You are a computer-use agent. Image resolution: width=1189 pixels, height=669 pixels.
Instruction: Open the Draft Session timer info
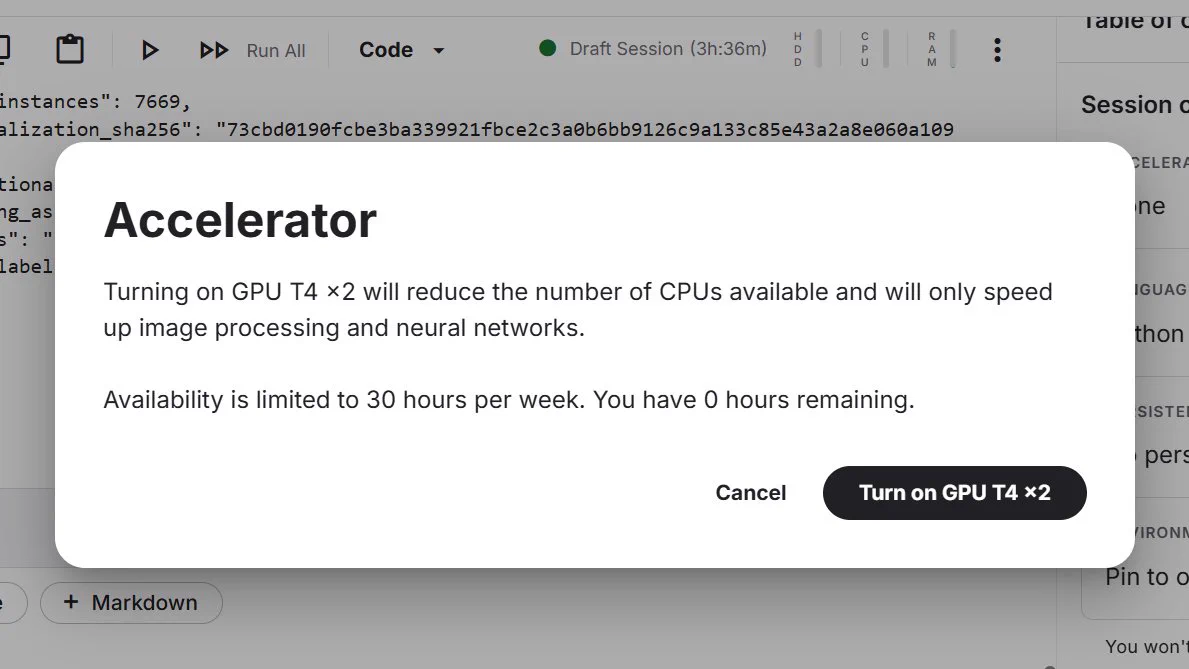coord(668,49)
